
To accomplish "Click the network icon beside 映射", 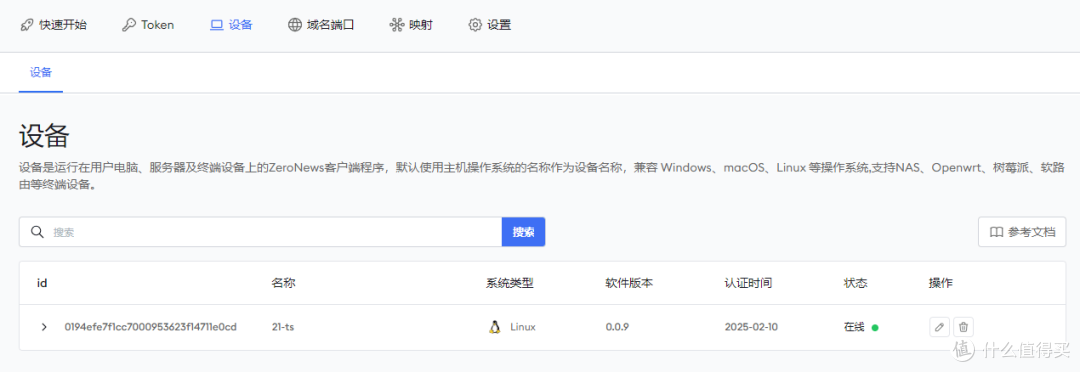I will pos(396,25).
